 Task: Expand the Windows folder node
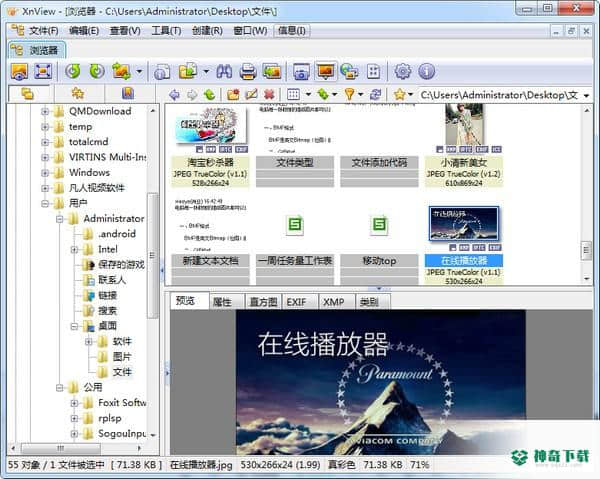coord(45,173)
